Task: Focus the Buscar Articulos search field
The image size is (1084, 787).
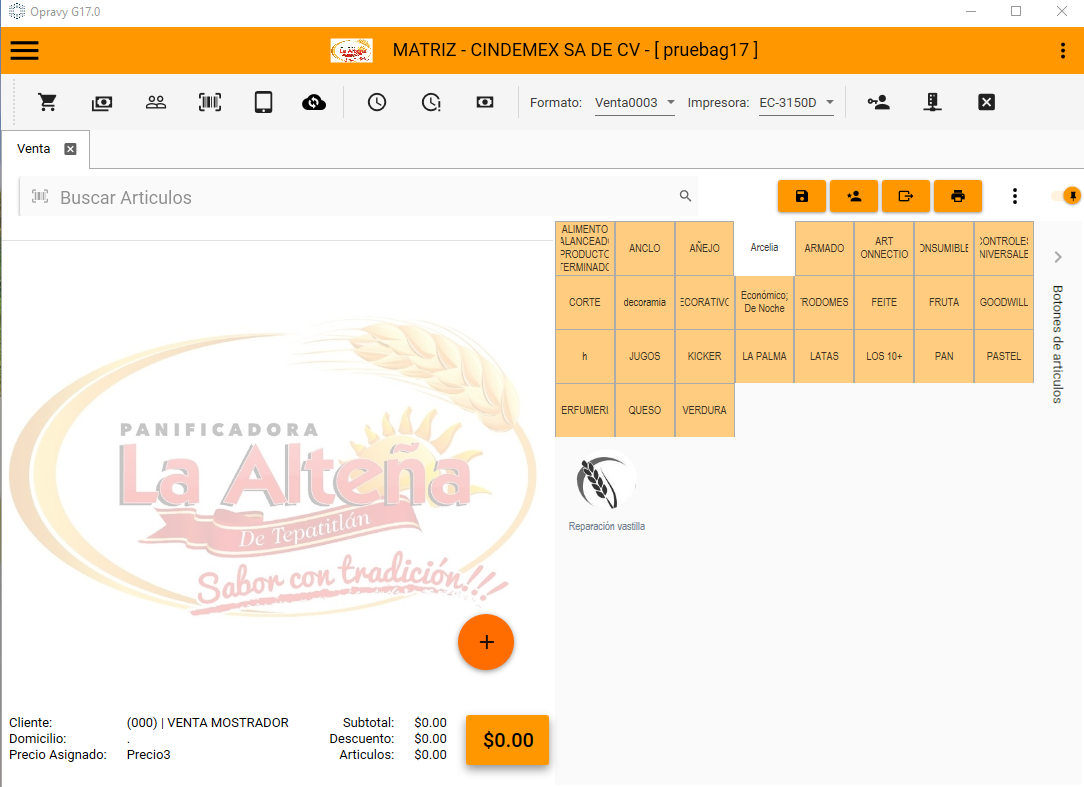Action: [359, 197]
